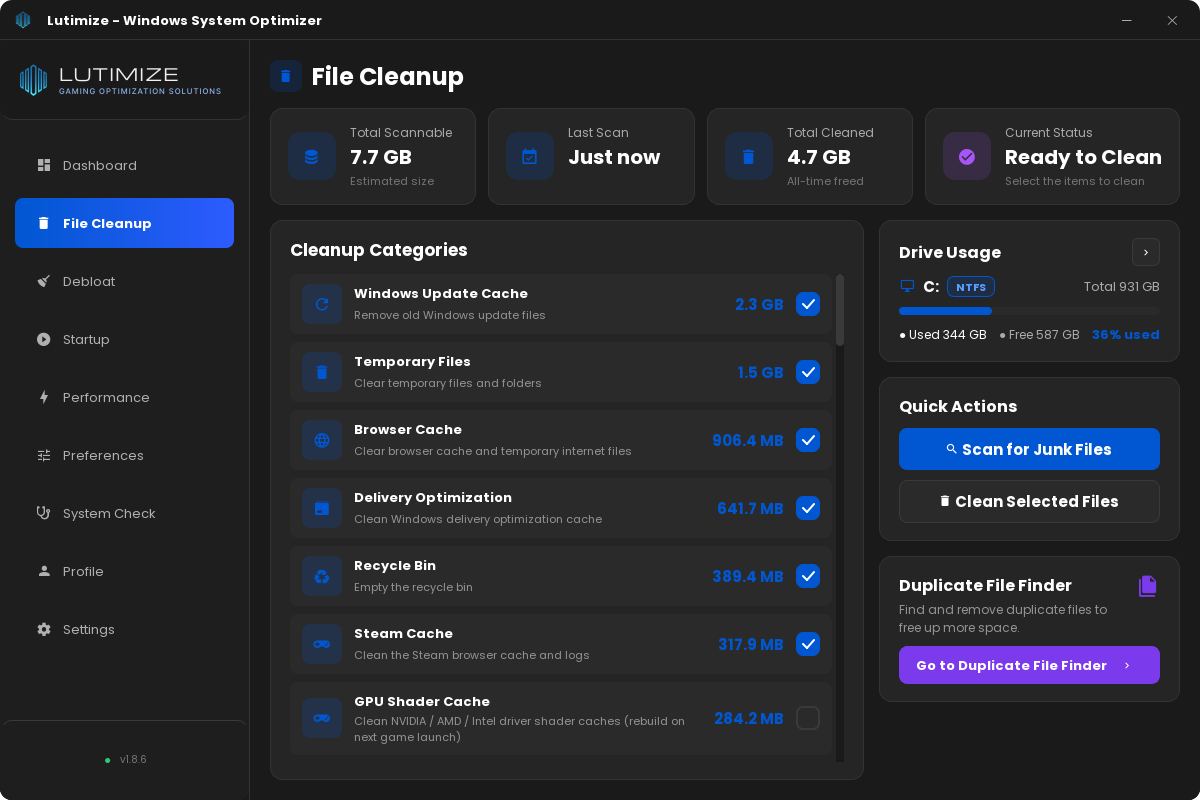Click the Performance lightning bolt icon

44,397
